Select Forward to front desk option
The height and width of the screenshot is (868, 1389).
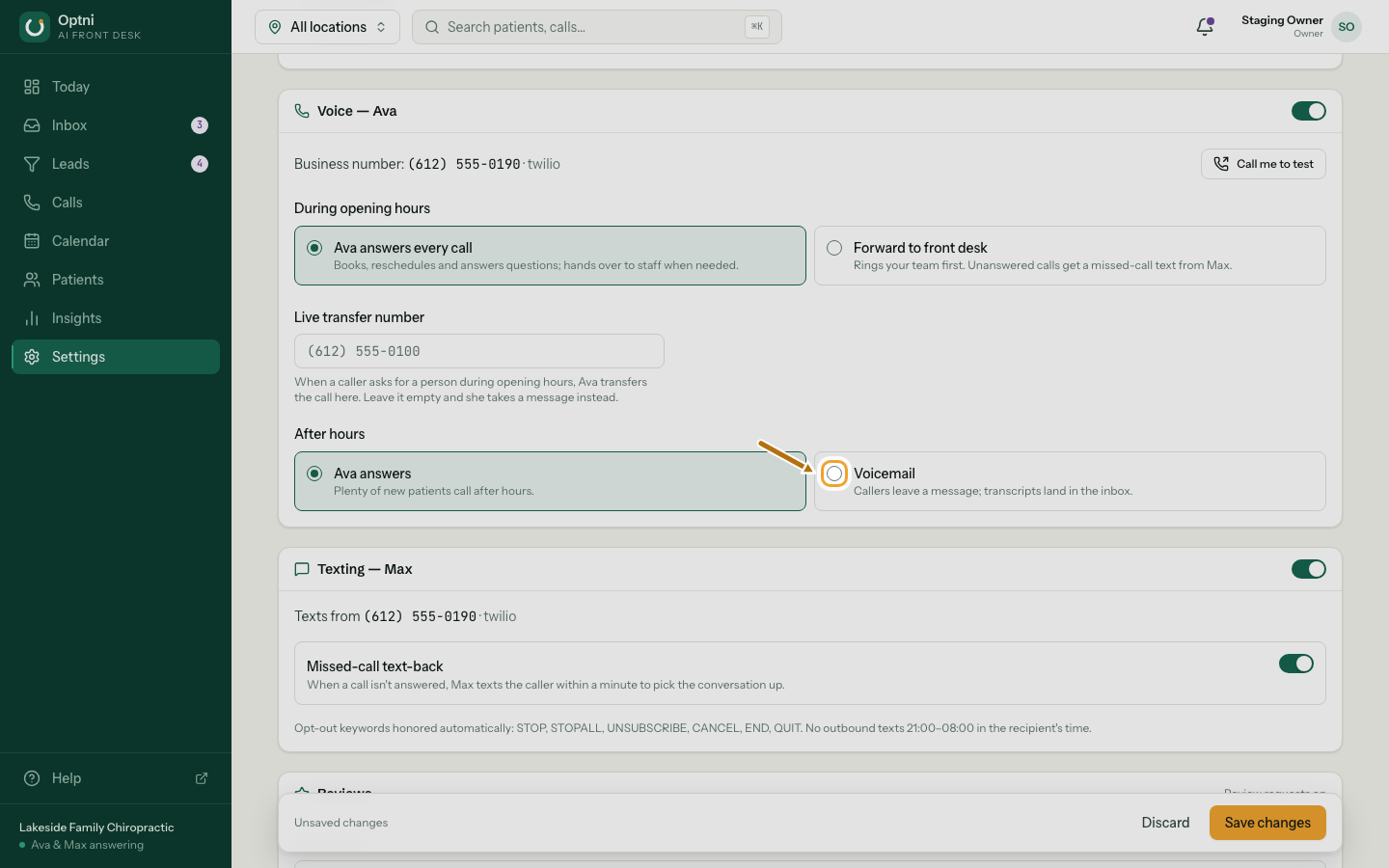point(1070,256)
